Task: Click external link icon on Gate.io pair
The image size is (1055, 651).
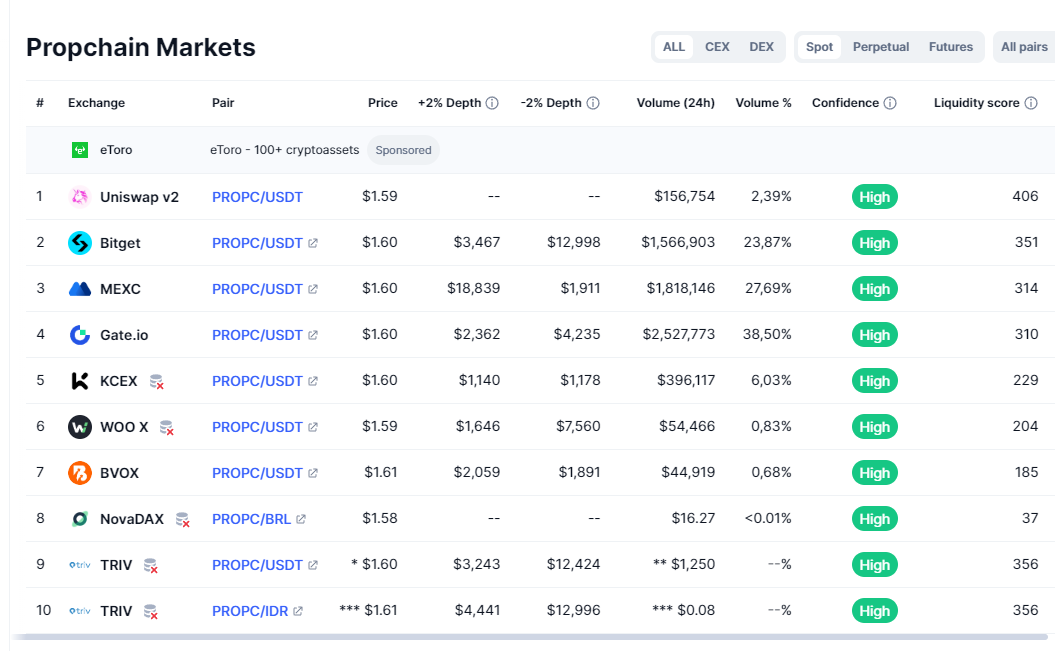Action: pyautogui.click(x=313, y=335)
